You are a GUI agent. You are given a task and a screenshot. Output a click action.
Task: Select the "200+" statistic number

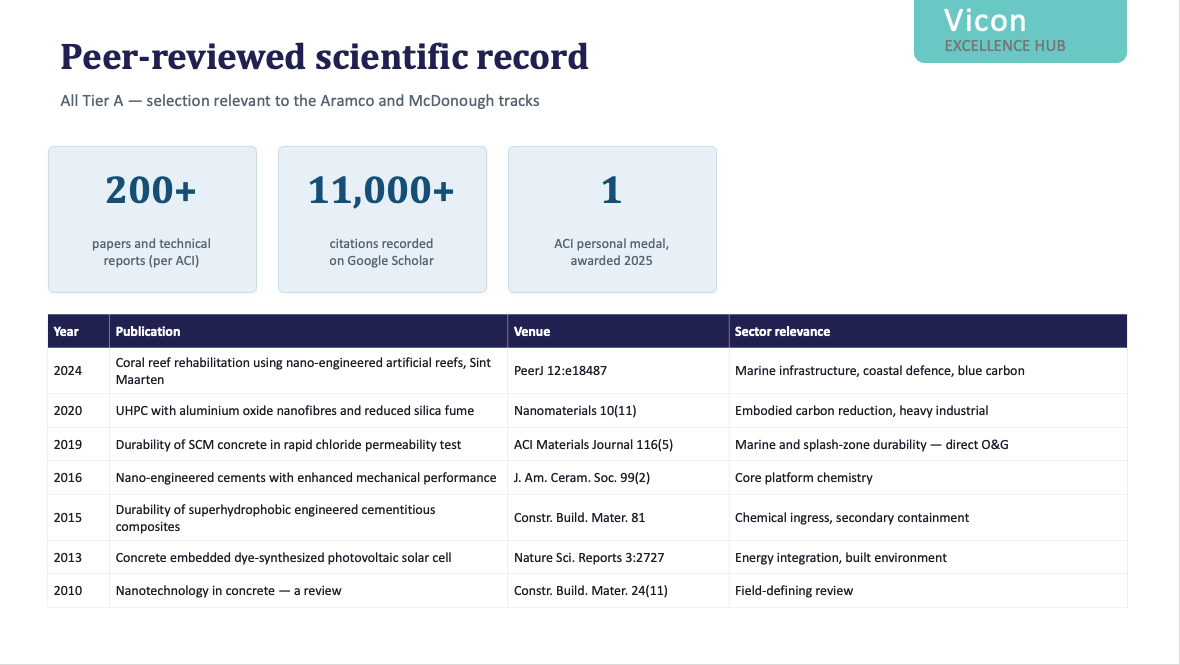[151, 190]
